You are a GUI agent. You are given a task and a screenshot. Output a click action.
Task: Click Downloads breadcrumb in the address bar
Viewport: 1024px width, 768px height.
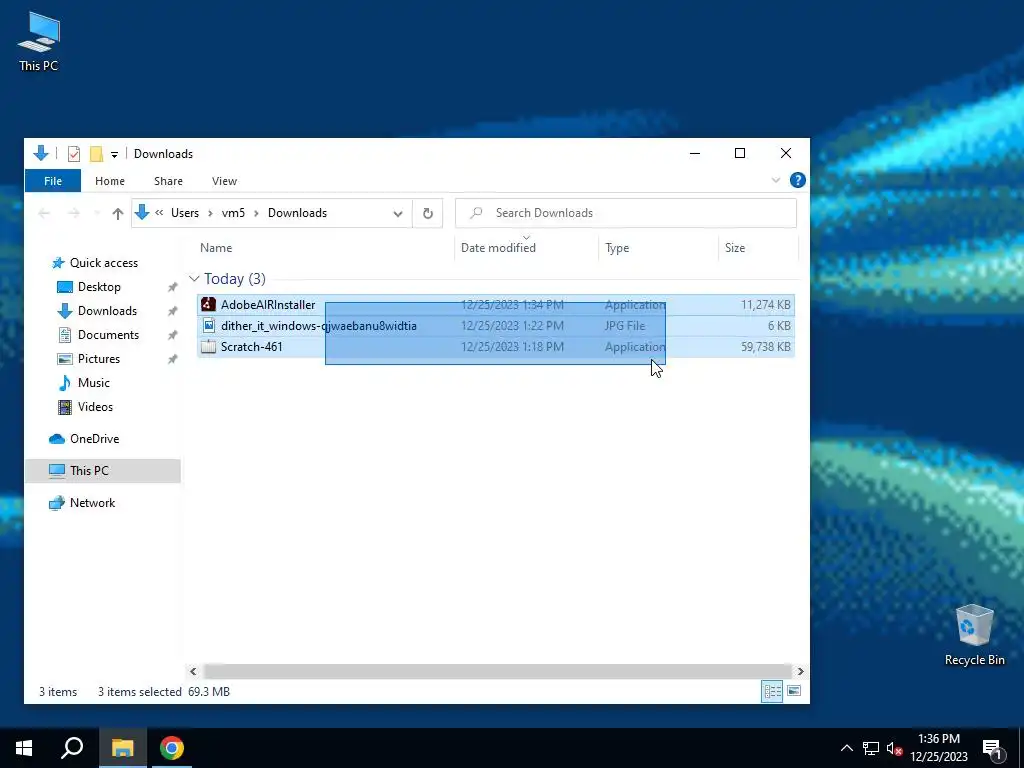[297, 213]
